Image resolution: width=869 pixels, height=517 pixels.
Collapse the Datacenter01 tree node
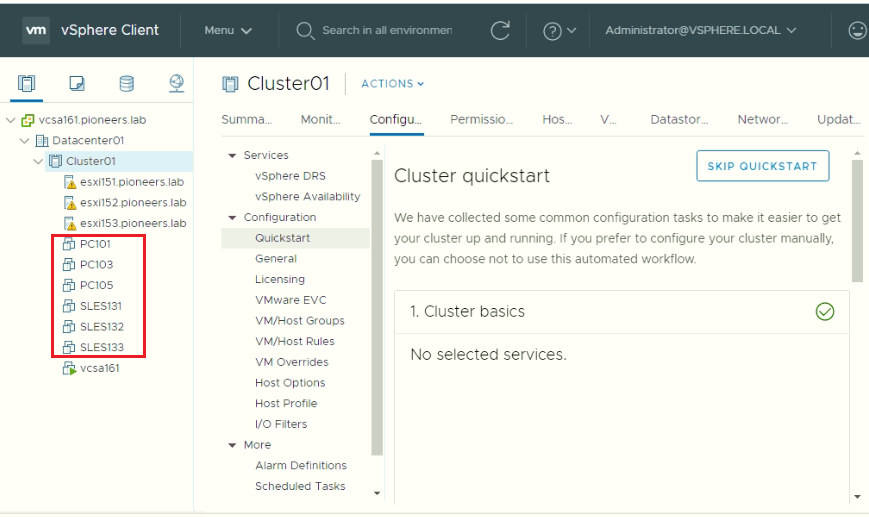(x=24, y=141)
